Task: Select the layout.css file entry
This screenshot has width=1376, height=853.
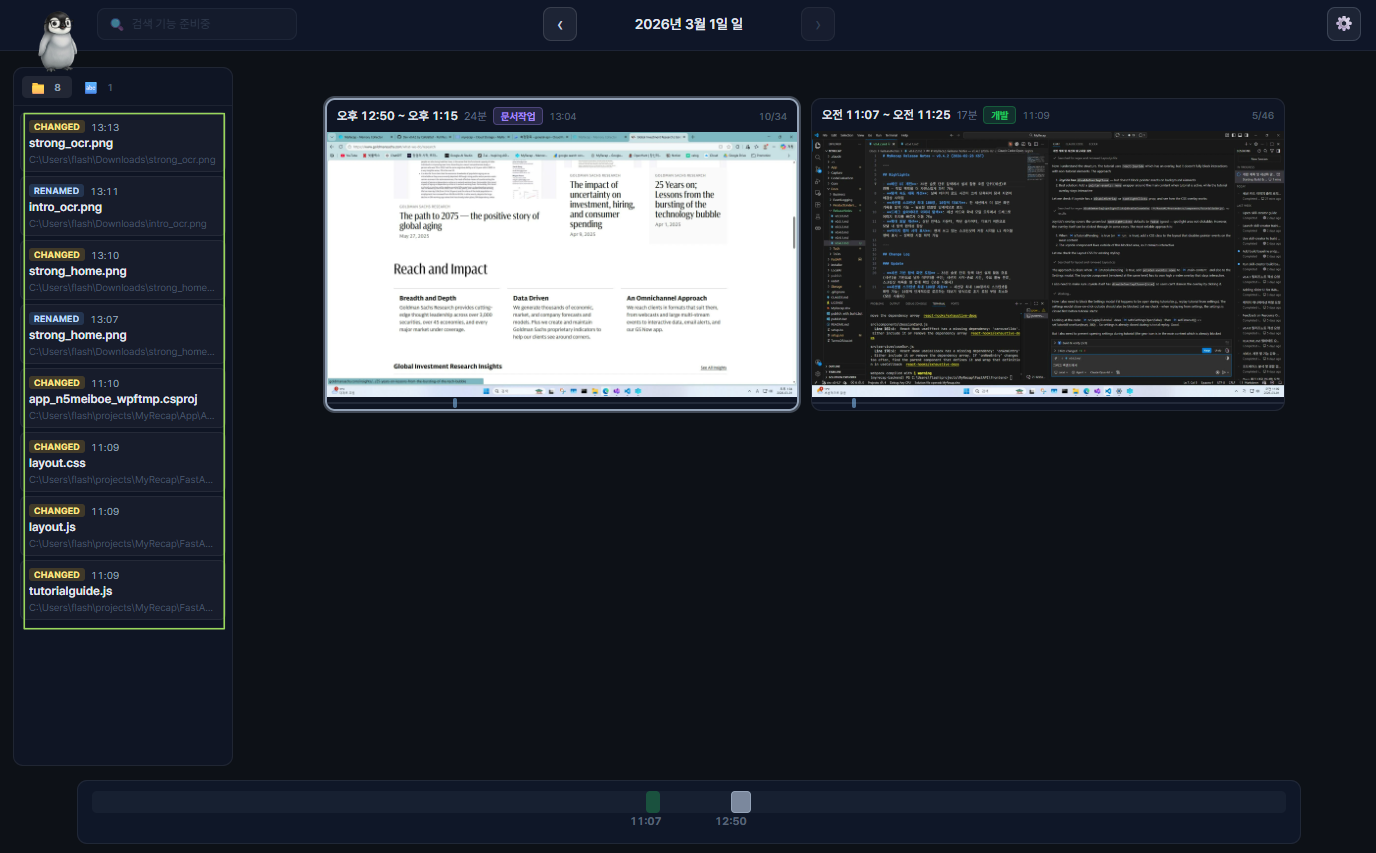Action: tap(124, 463)
